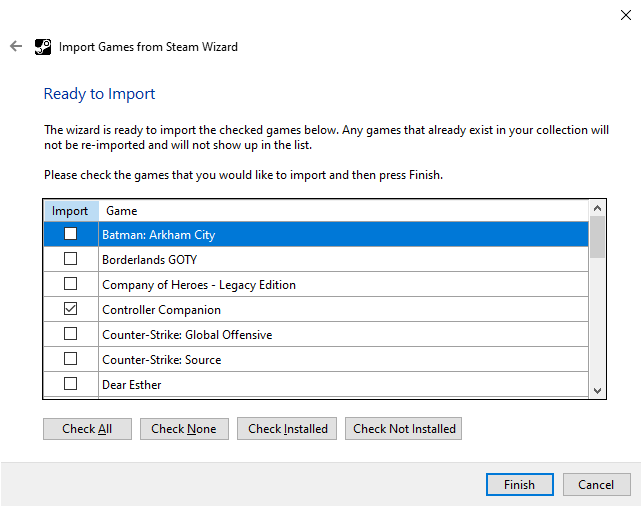Tick the Dear Esther import checkbox
The width and height of the screenshot is (642, 507).
pyautogui.click(x=70, y=384)
